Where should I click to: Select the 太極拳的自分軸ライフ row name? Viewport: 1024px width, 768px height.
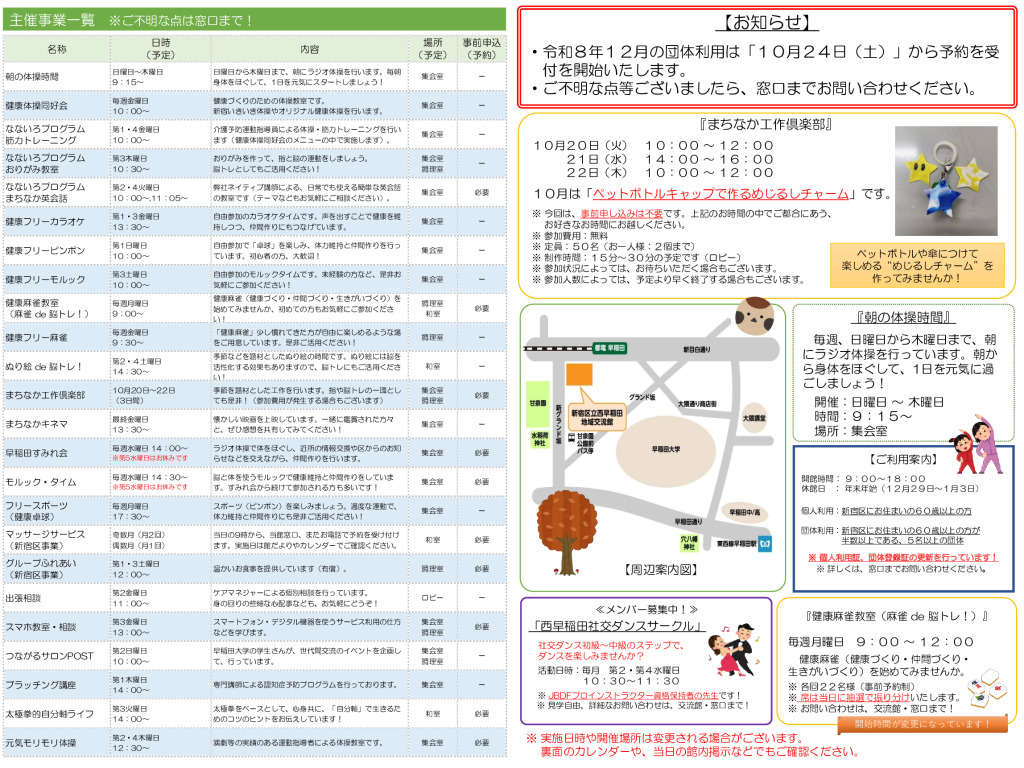[50, 714]
